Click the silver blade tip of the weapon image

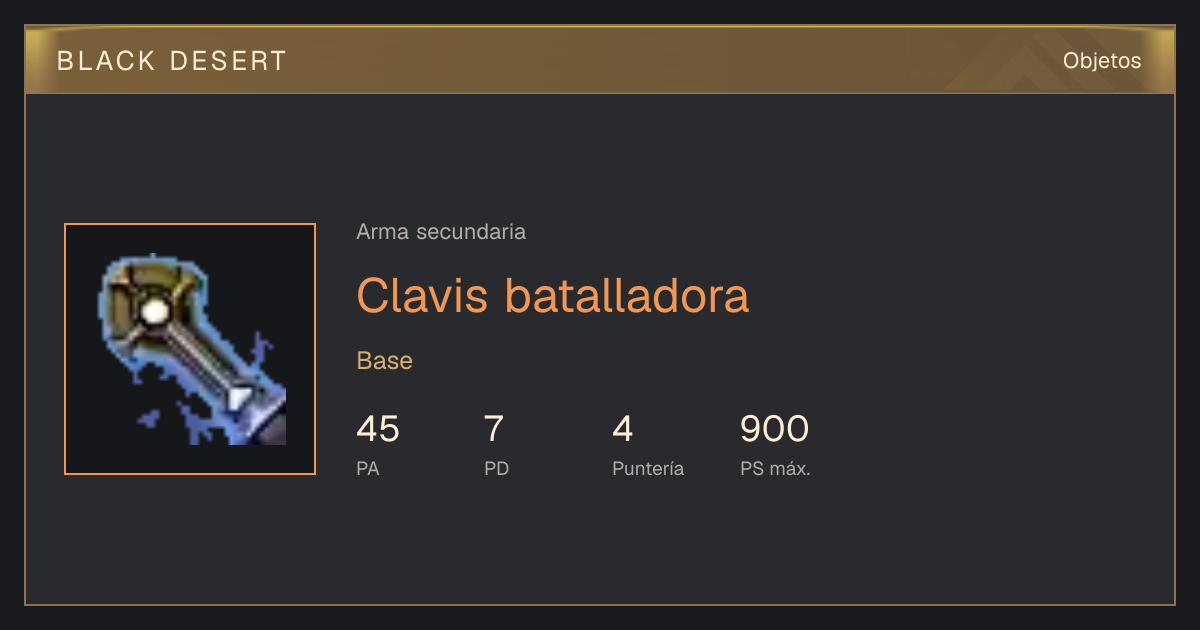coord(239,400)
